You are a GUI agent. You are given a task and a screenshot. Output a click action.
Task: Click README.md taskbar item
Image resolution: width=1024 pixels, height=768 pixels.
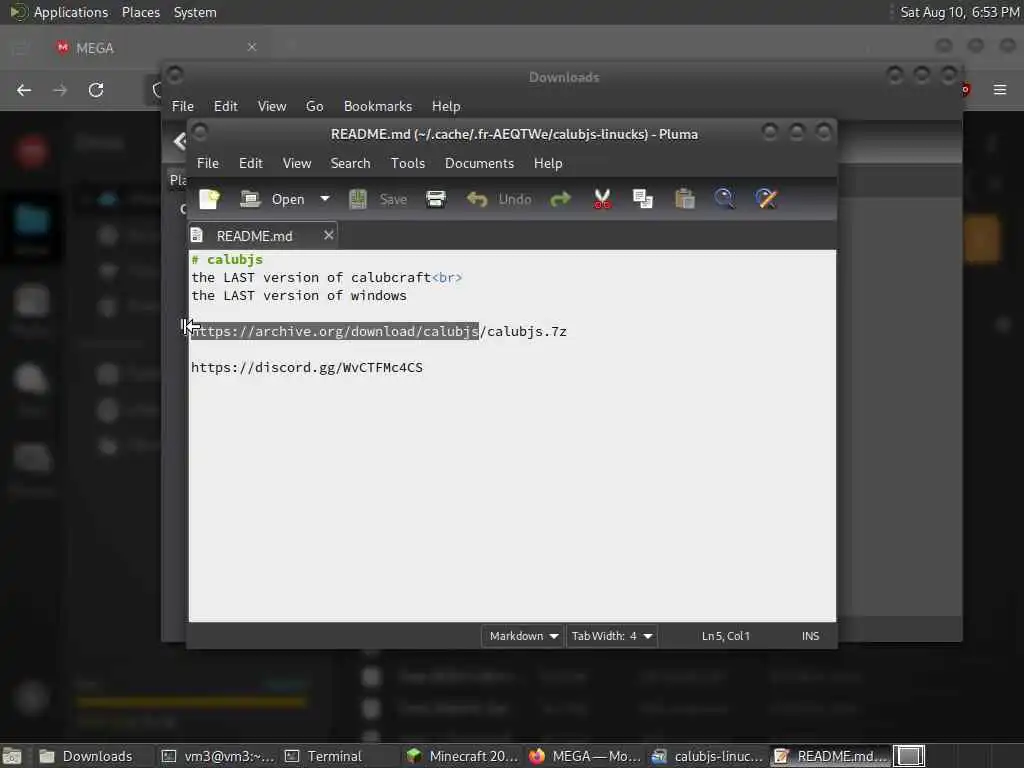point(830,756)
